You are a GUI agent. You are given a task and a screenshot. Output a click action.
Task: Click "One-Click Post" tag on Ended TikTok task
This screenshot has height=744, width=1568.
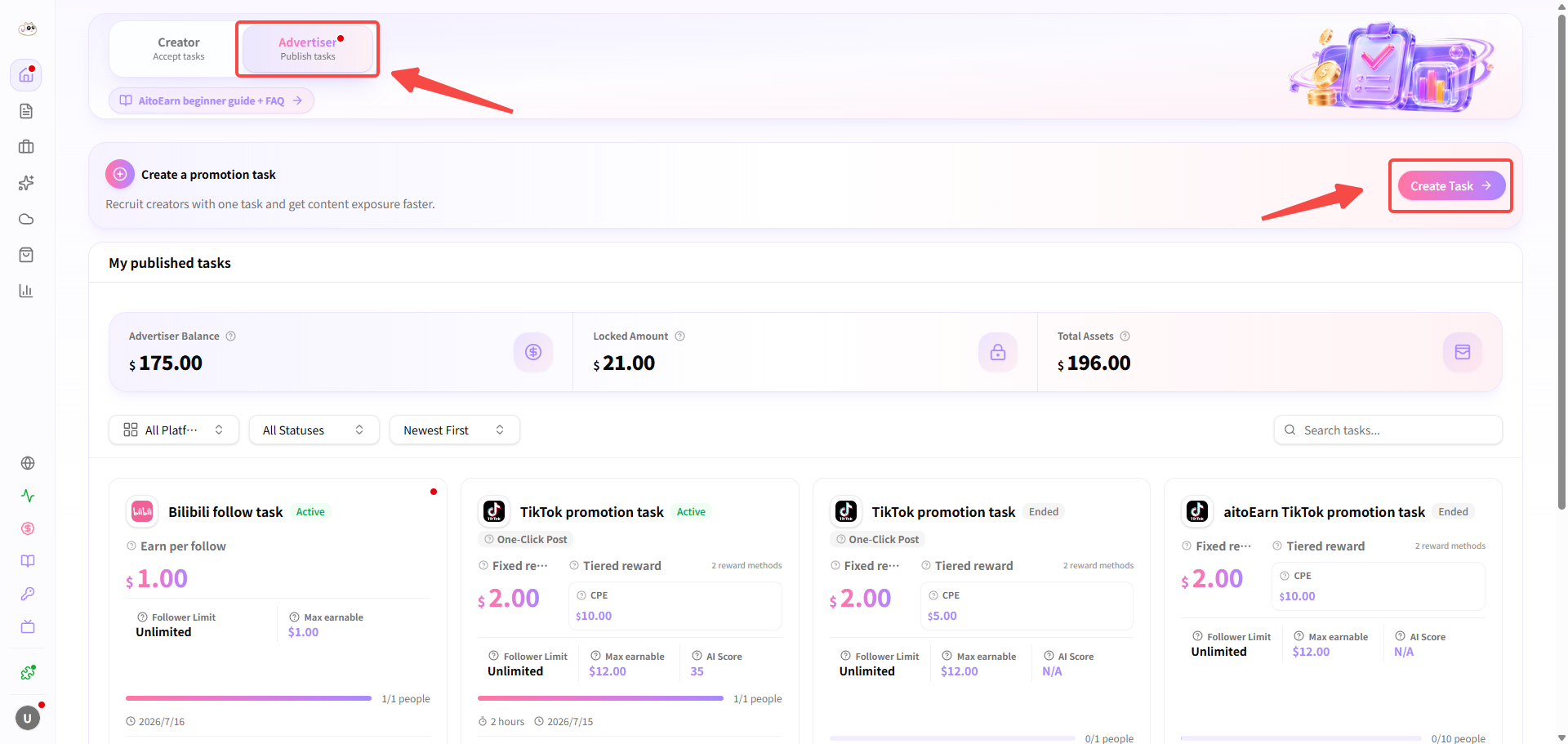point(877,539)
